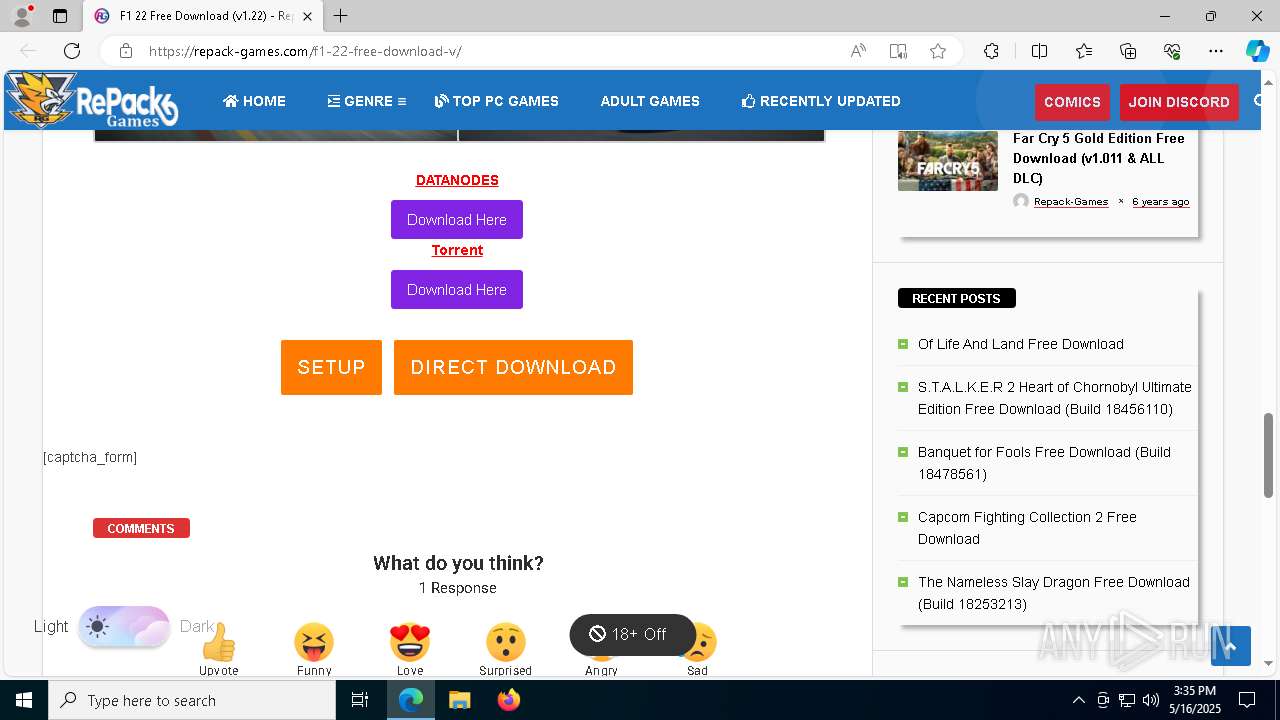The height and width of the screenshot is (720, 1280).
Task: Open Browser essentials icon
Action: point(1172,51)
